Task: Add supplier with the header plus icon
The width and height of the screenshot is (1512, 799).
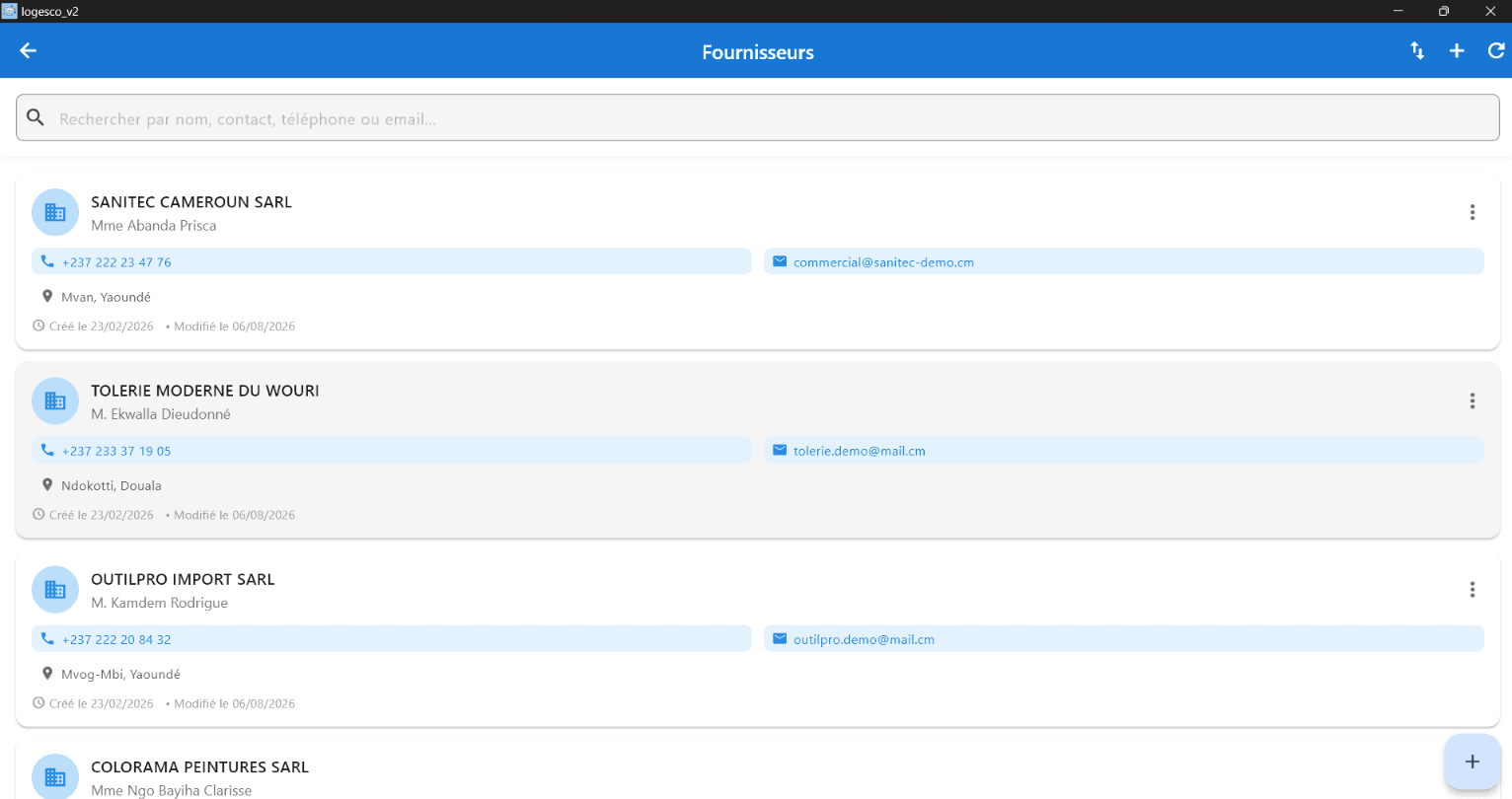Action: click(1457, 50)
